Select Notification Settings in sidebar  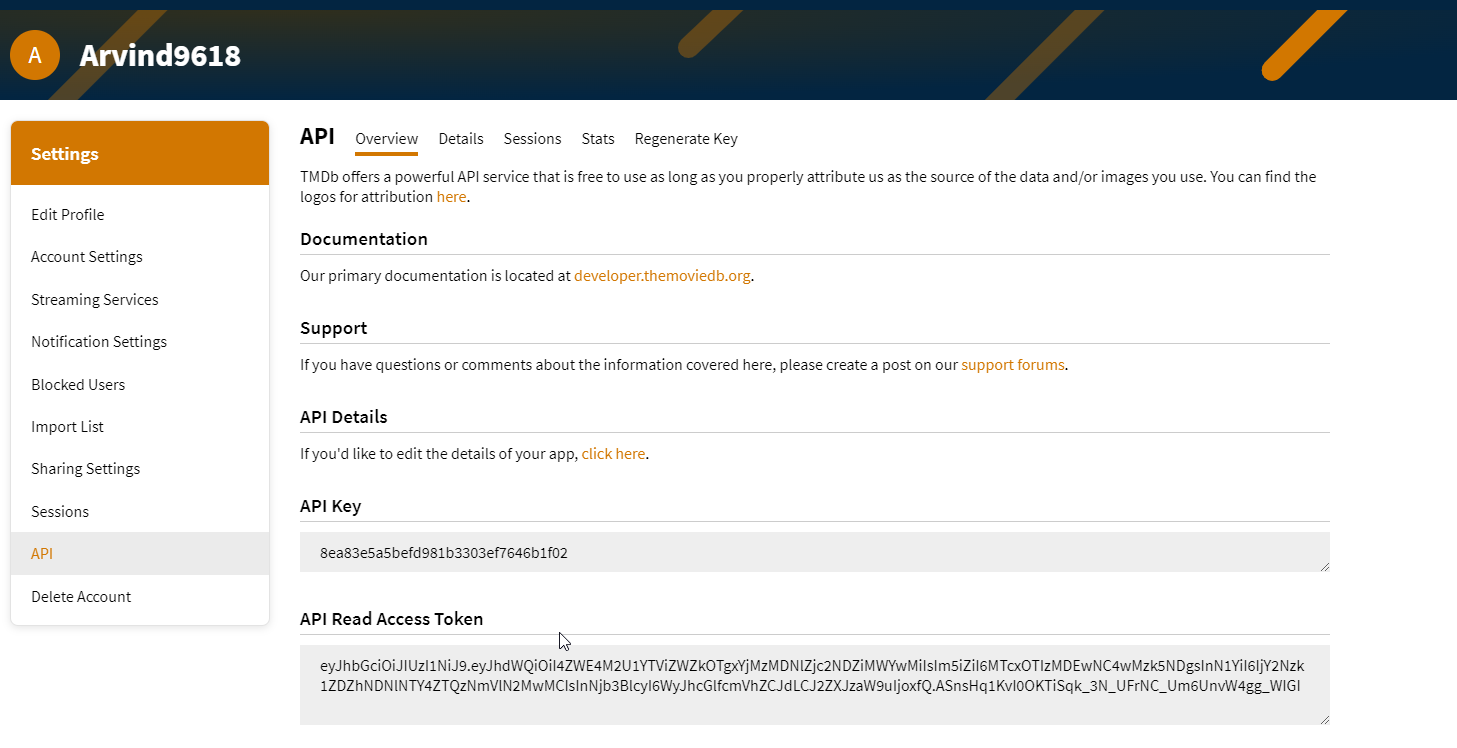click(x=99, y=342)
